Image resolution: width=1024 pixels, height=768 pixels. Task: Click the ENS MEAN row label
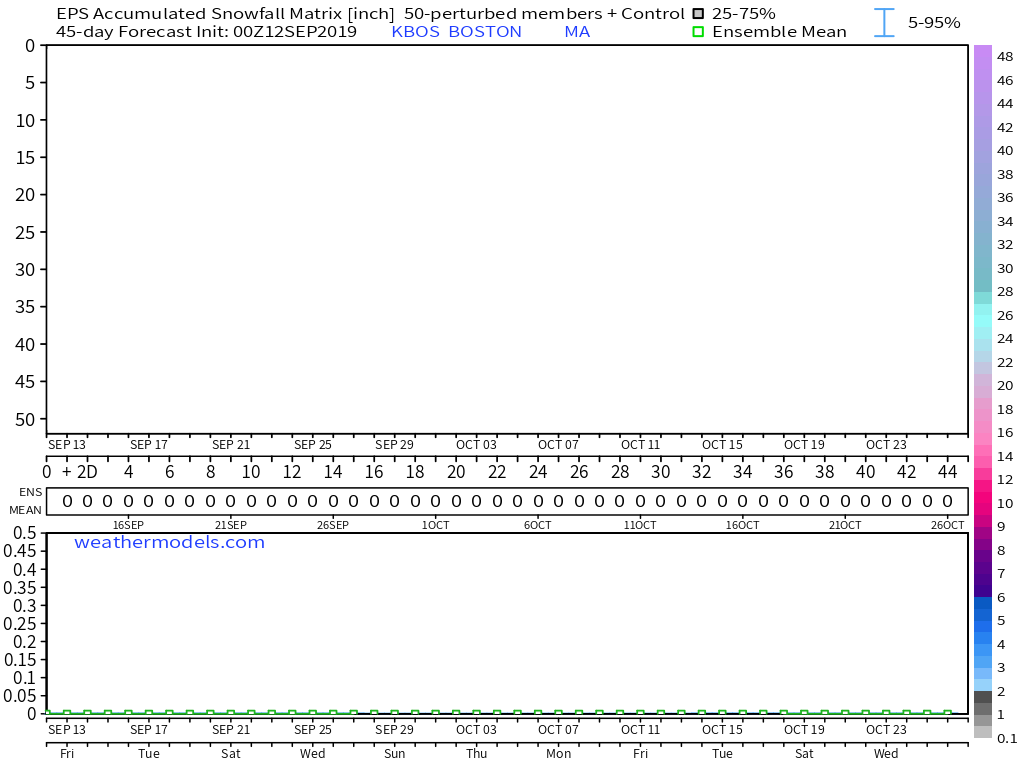pyautogui.click(x=26, y=501)
